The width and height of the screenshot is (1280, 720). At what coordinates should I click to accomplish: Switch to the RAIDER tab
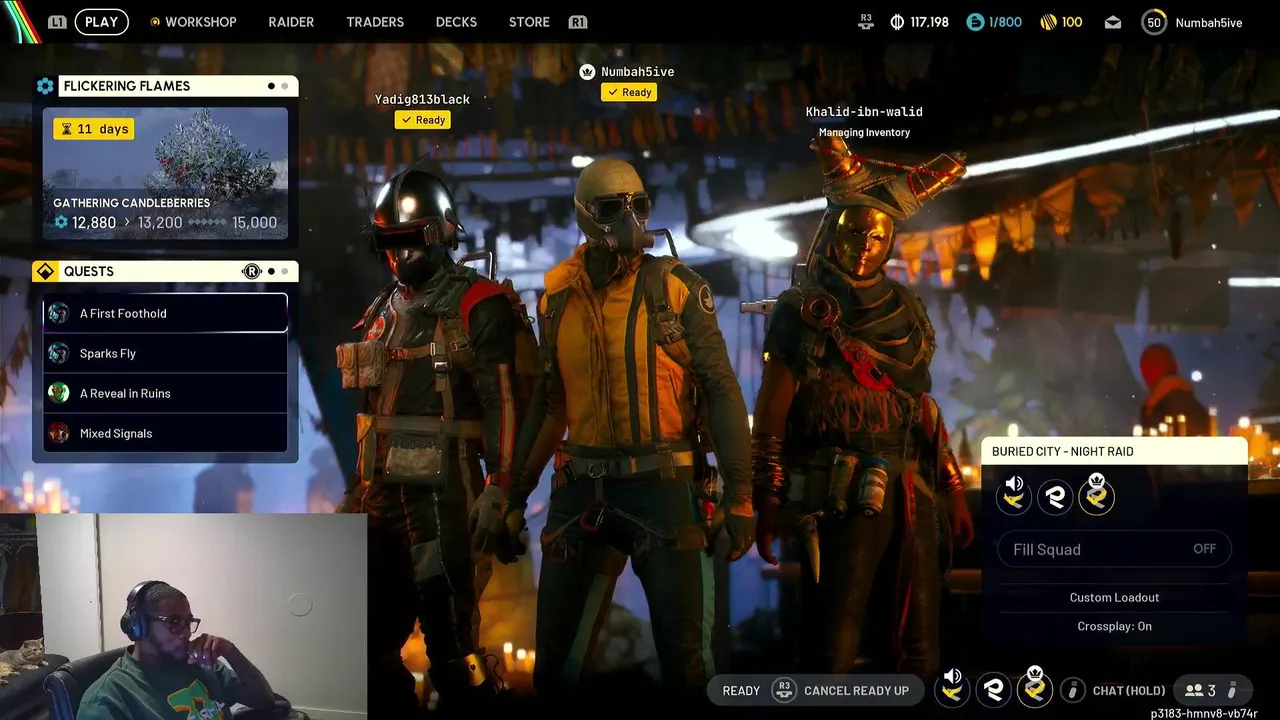tap(291, 22)
